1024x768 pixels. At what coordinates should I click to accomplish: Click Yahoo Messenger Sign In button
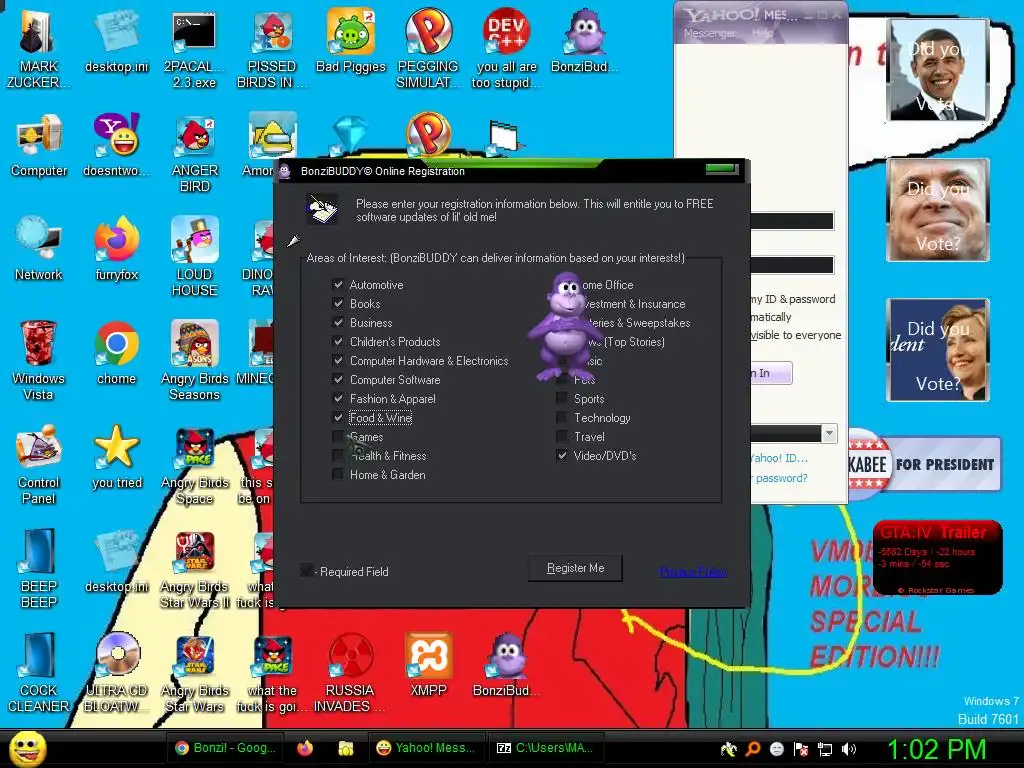coord(771,373)
